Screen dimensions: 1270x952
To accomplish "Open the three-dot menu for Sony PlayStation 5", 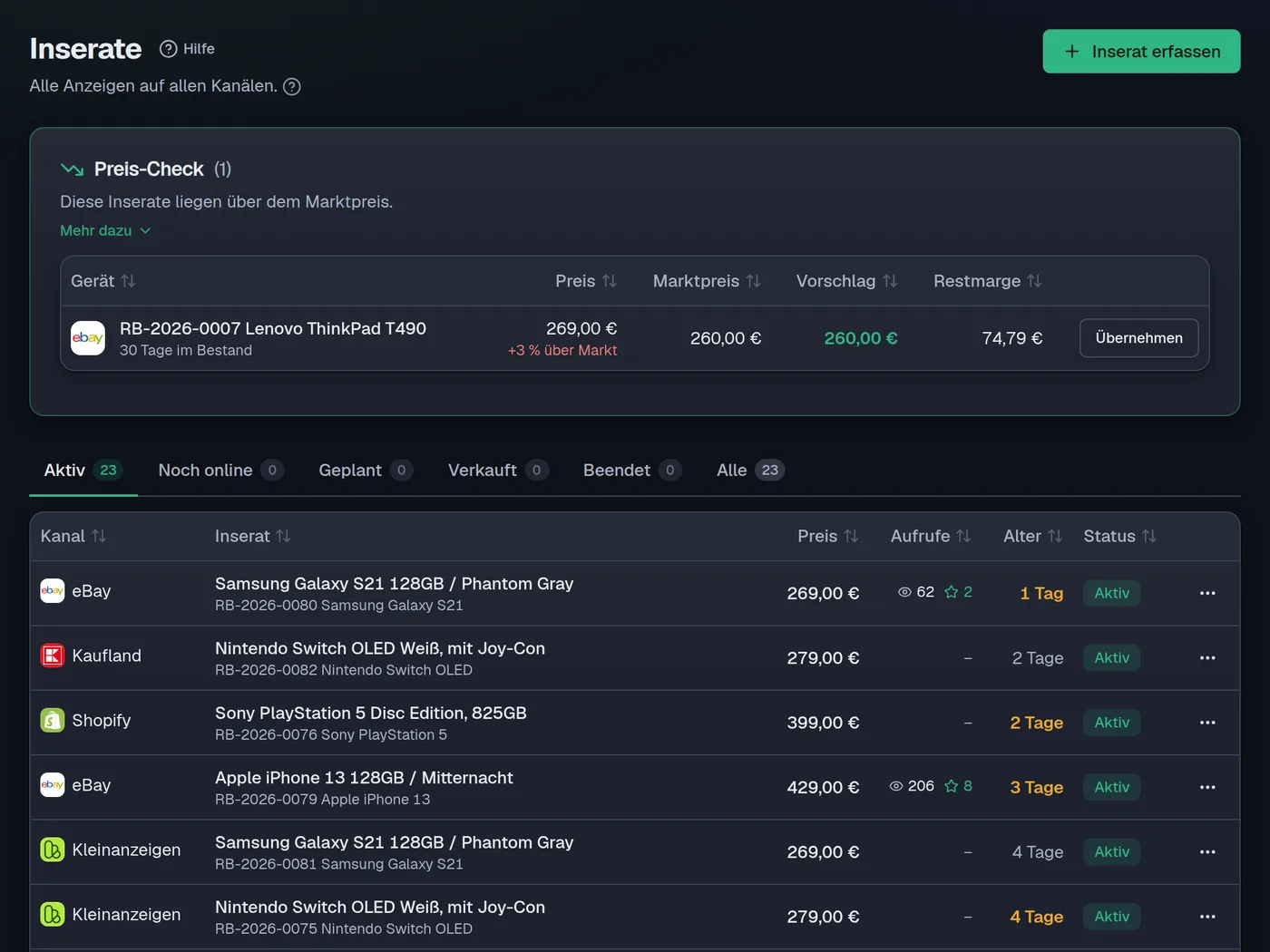I will pyautogui.click(x=1207, y=723).
